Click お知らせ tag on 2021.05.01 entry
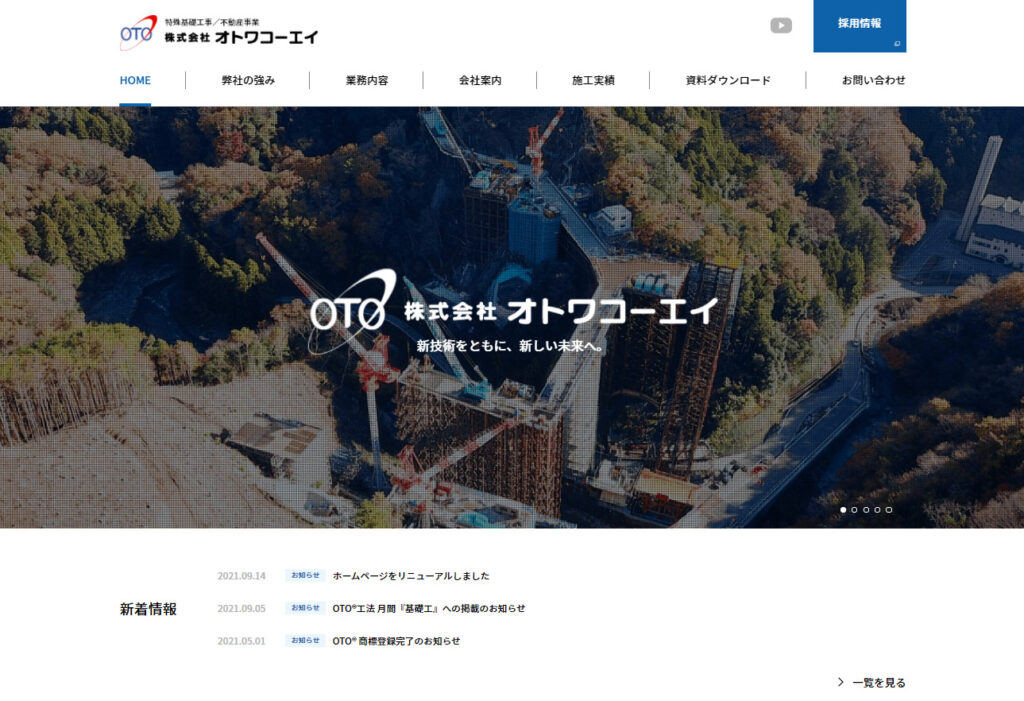The height and width of the screenshot is (701, 1024). tap(305, 641)
